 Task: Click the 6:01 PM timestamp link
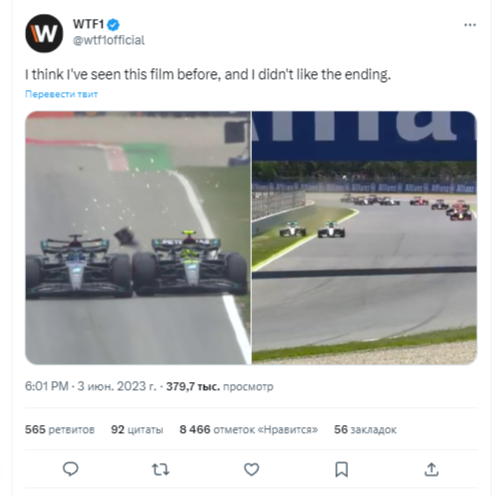[x=47, y=386]
